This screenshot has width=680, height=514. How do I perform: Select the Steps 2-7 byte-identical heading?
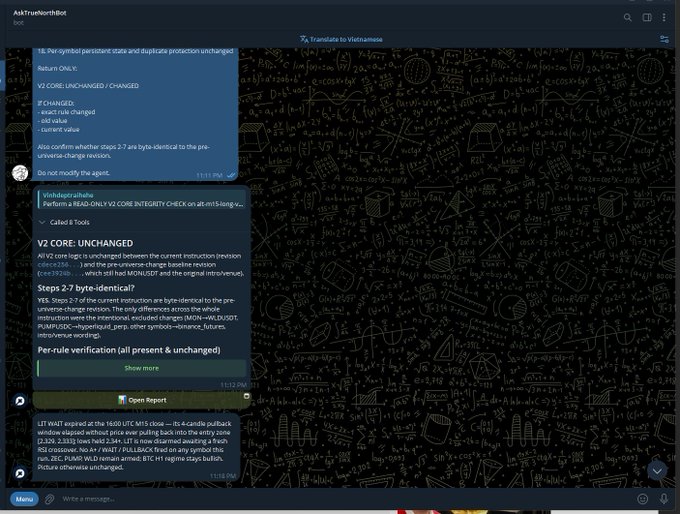(86, 288)
